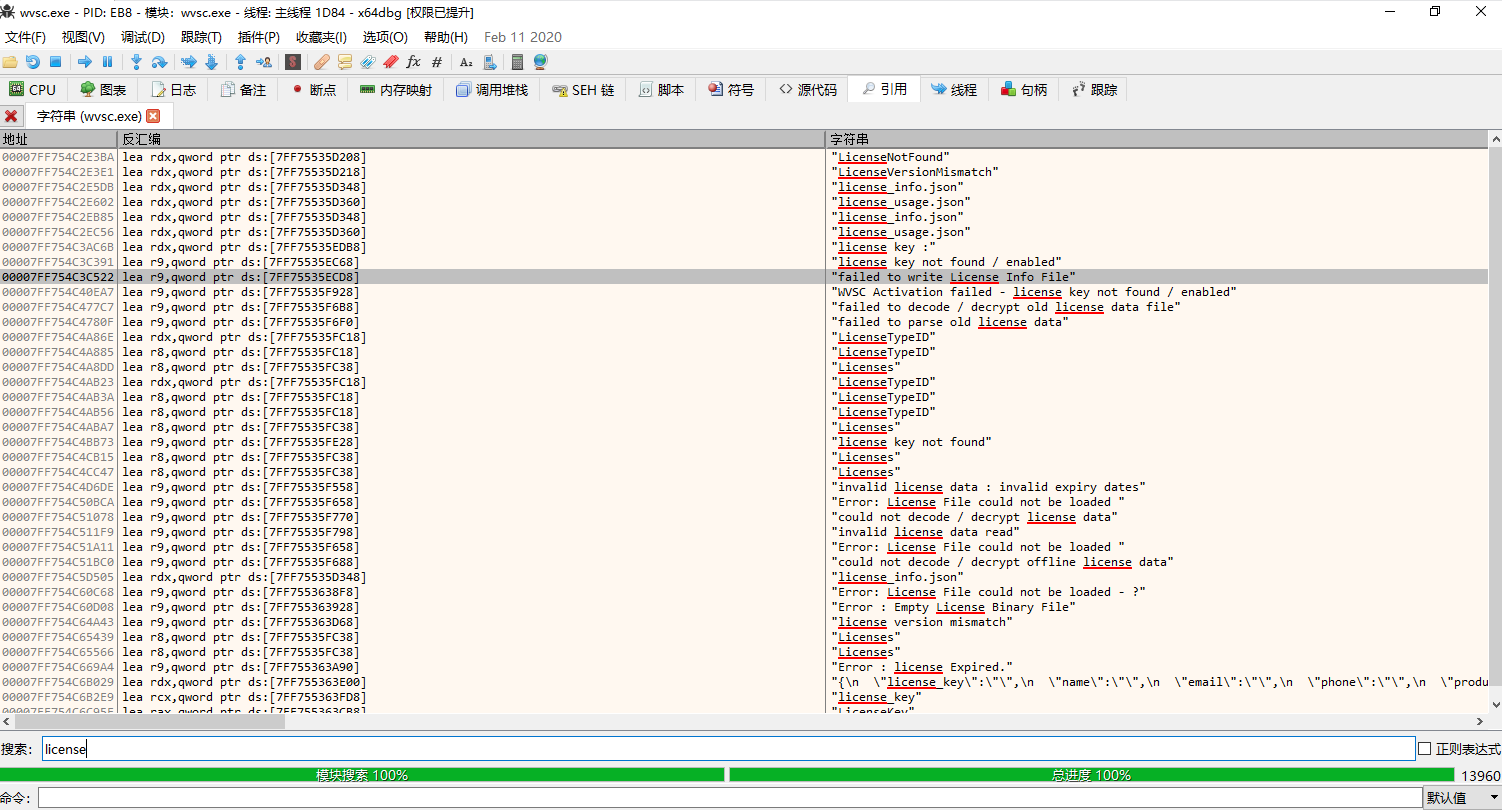Open the calculator icon
Image resolution: width=1502 pixels, height=810 pixels.
coord(517,62)
